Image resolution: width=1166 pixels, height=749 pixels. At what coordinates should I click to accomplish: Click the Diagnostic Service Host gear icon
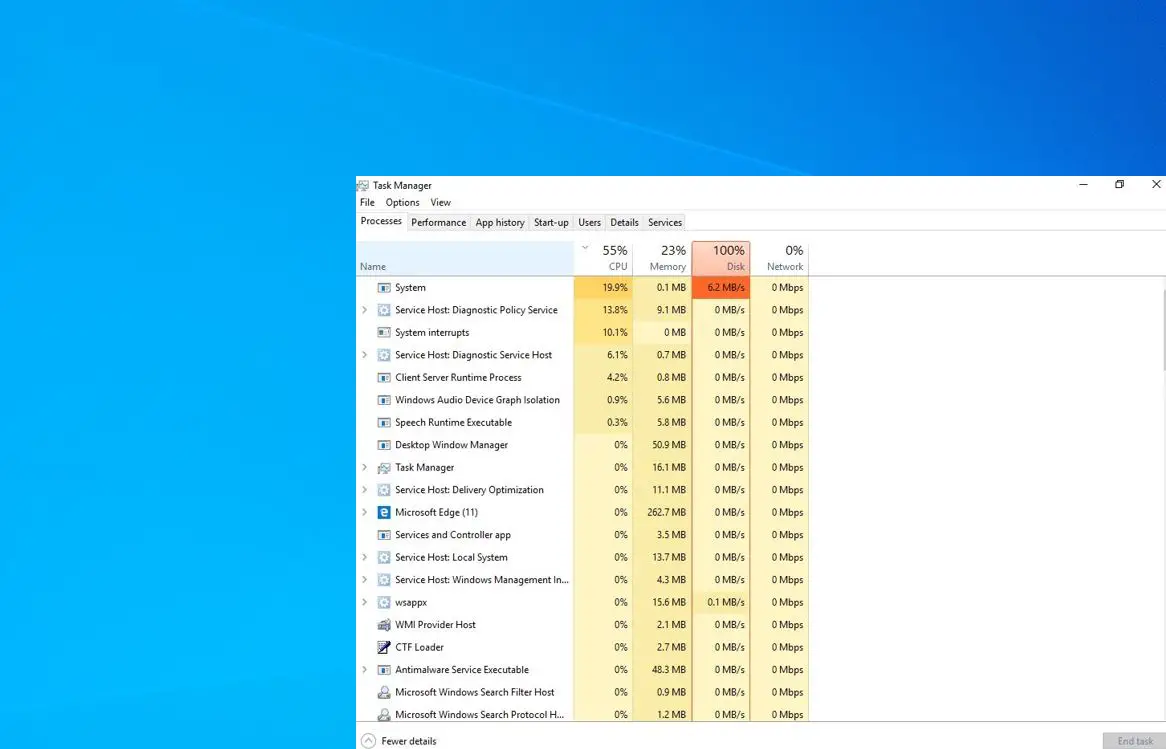click(384, 355)
